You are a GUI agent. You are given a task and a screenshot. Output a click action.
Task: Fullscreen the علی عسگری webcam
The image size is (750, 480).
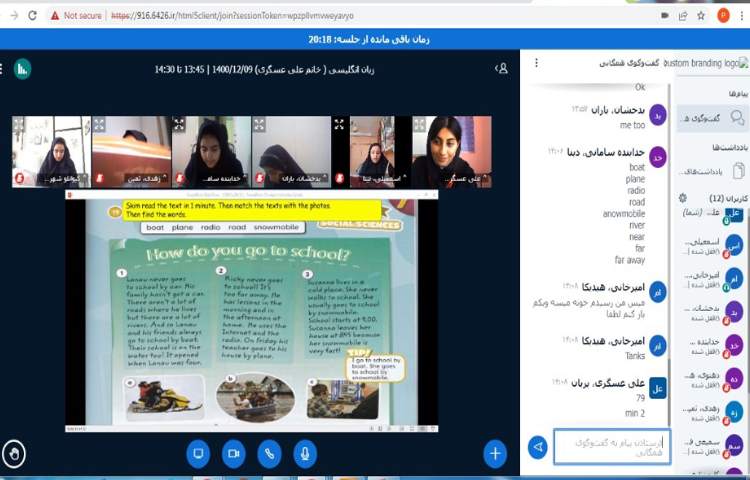[x=419, y=125]
